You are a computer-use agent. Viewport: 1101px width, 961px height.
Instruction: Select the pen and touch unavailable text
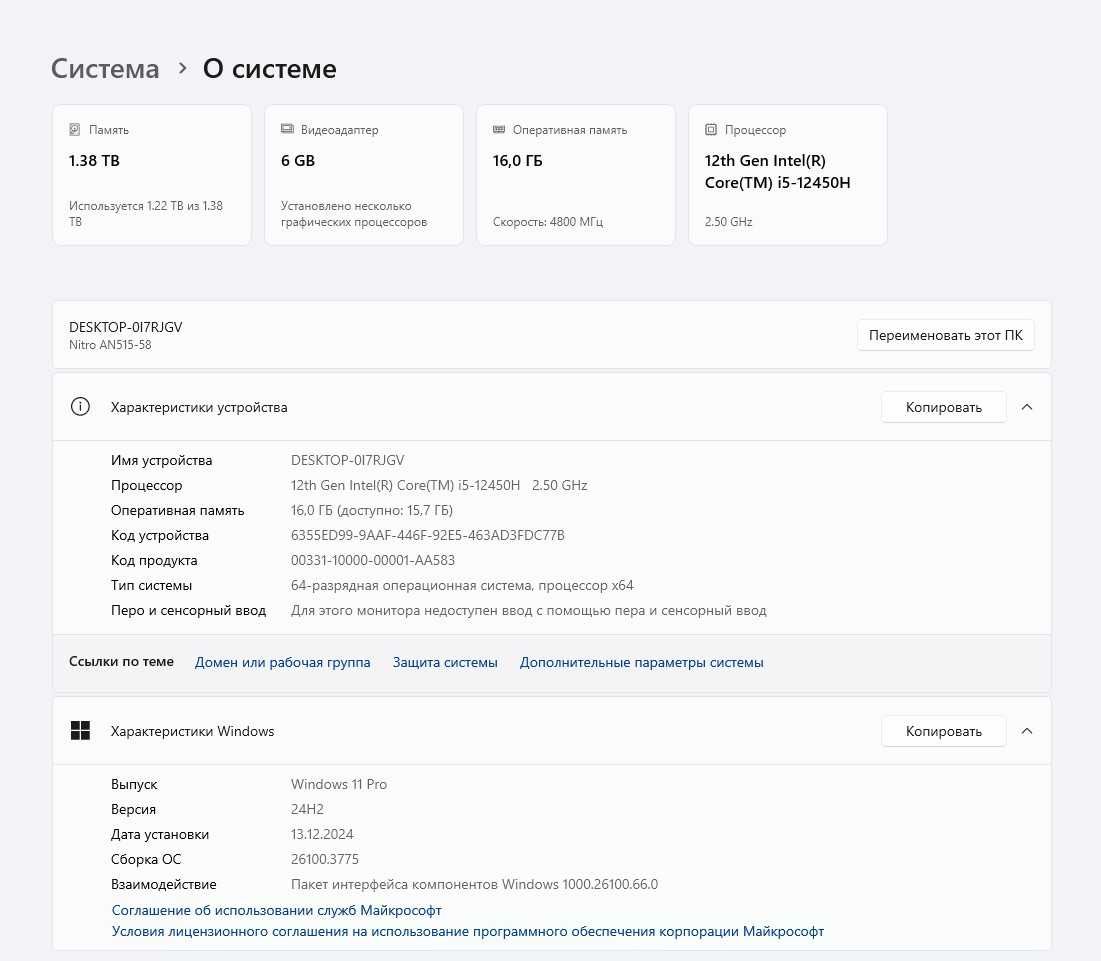click(529, 610)
